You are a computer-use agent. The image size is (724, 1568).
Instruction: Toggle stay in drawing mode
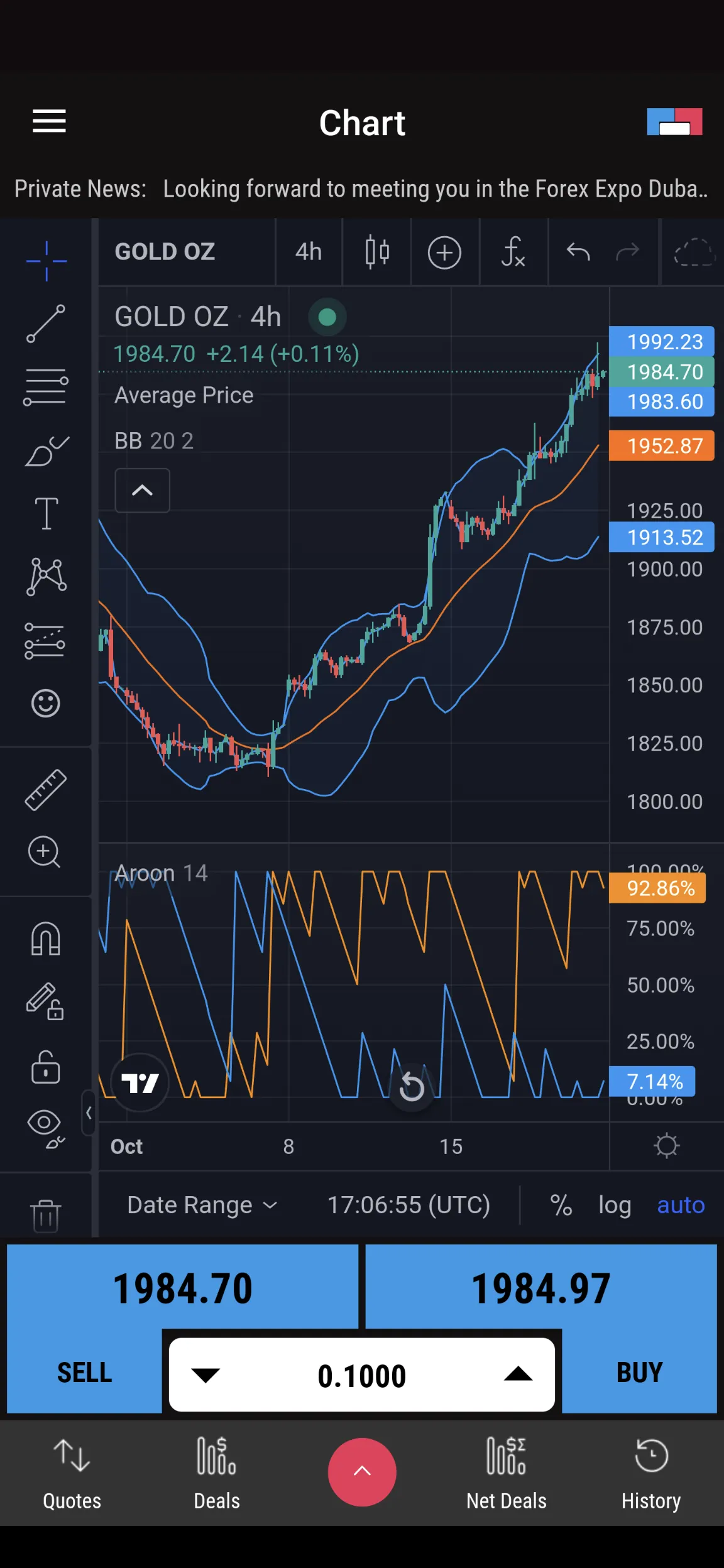[46, 1001]
